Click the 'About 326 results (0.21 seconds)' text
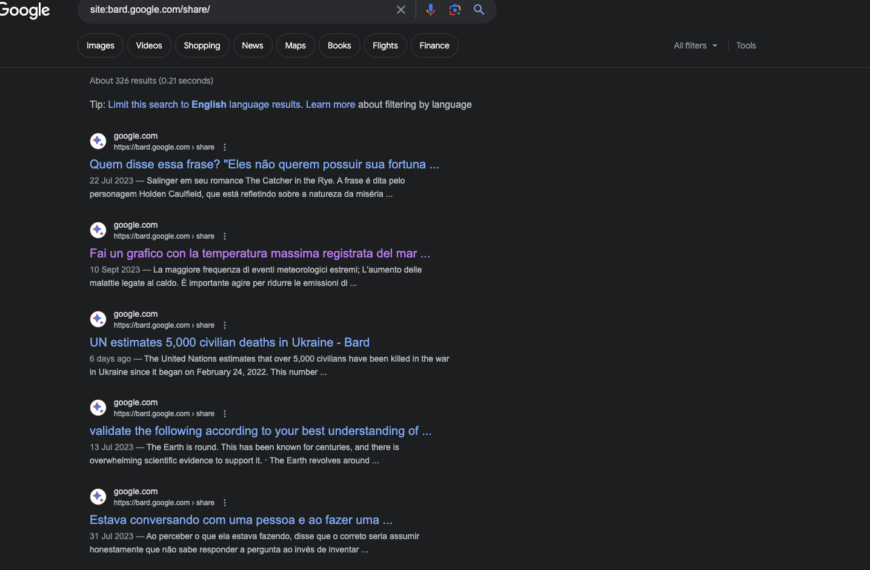The width and height of the screenshot is (870, 570). (151, 80)
